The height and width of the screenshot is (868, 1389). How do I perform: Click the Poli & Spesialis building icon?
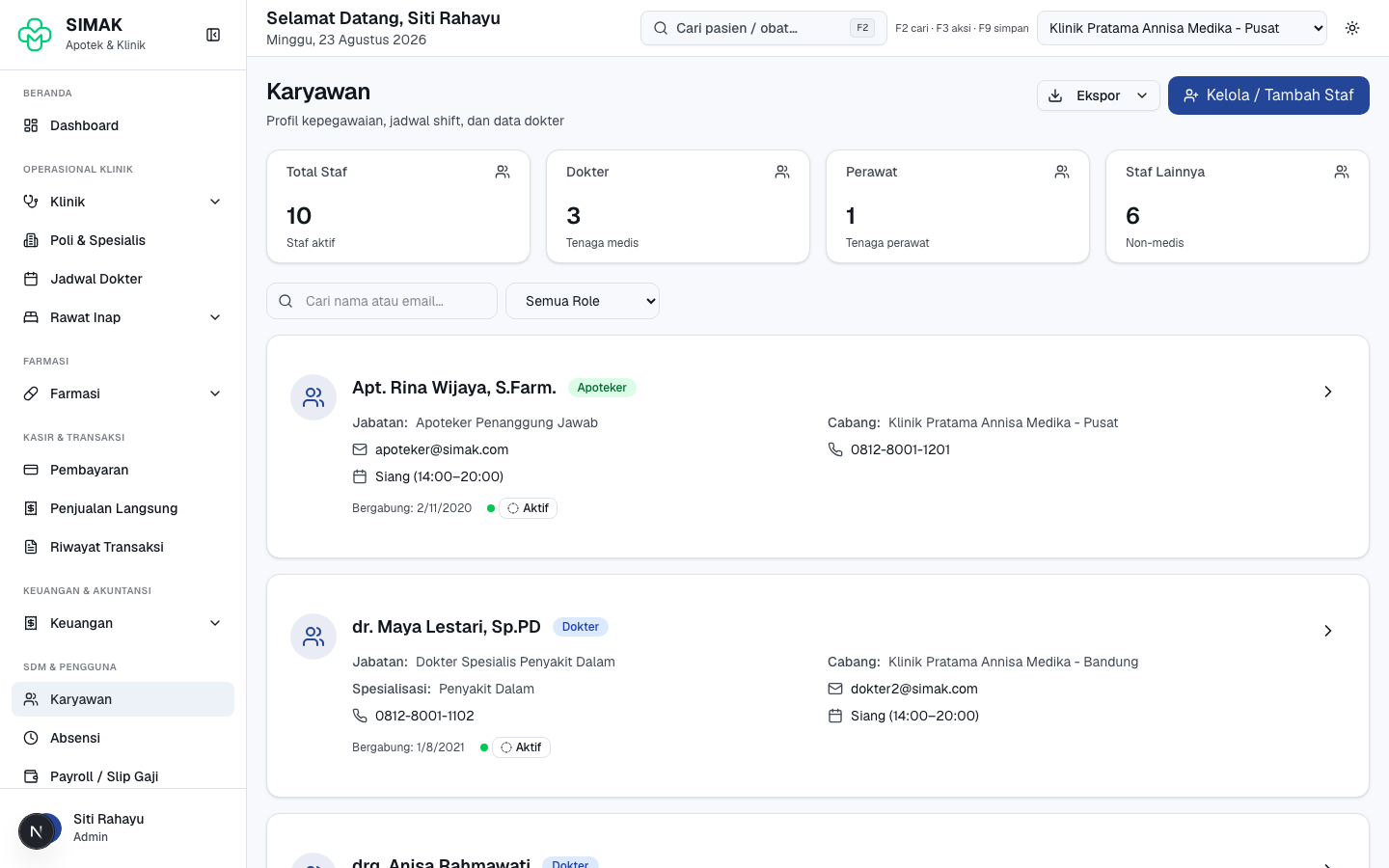point(31,240)
